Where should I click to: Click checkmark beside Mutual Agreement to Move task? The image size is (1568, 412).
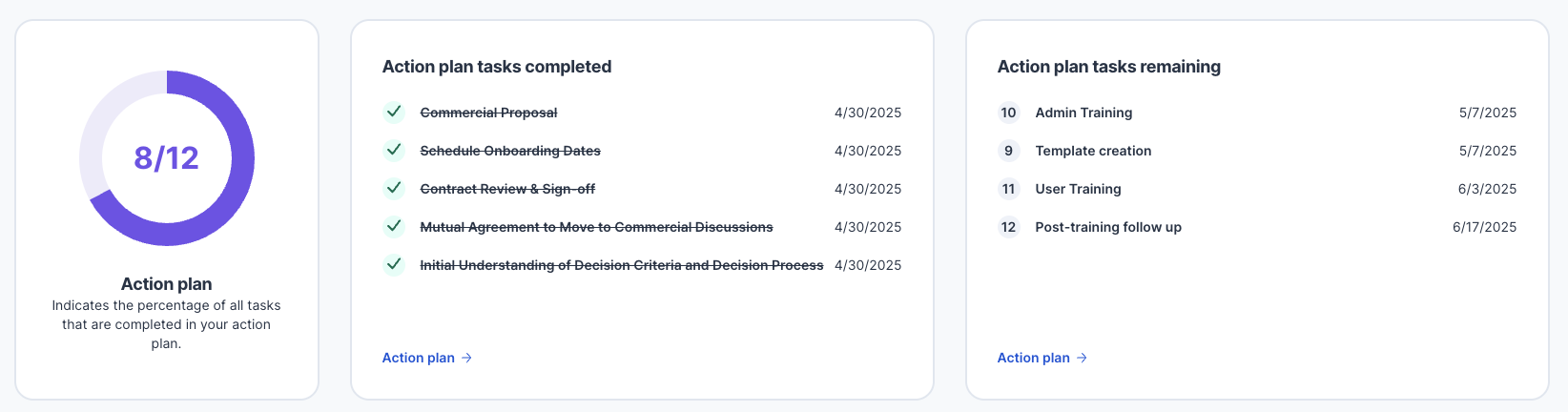pos(394,227)
